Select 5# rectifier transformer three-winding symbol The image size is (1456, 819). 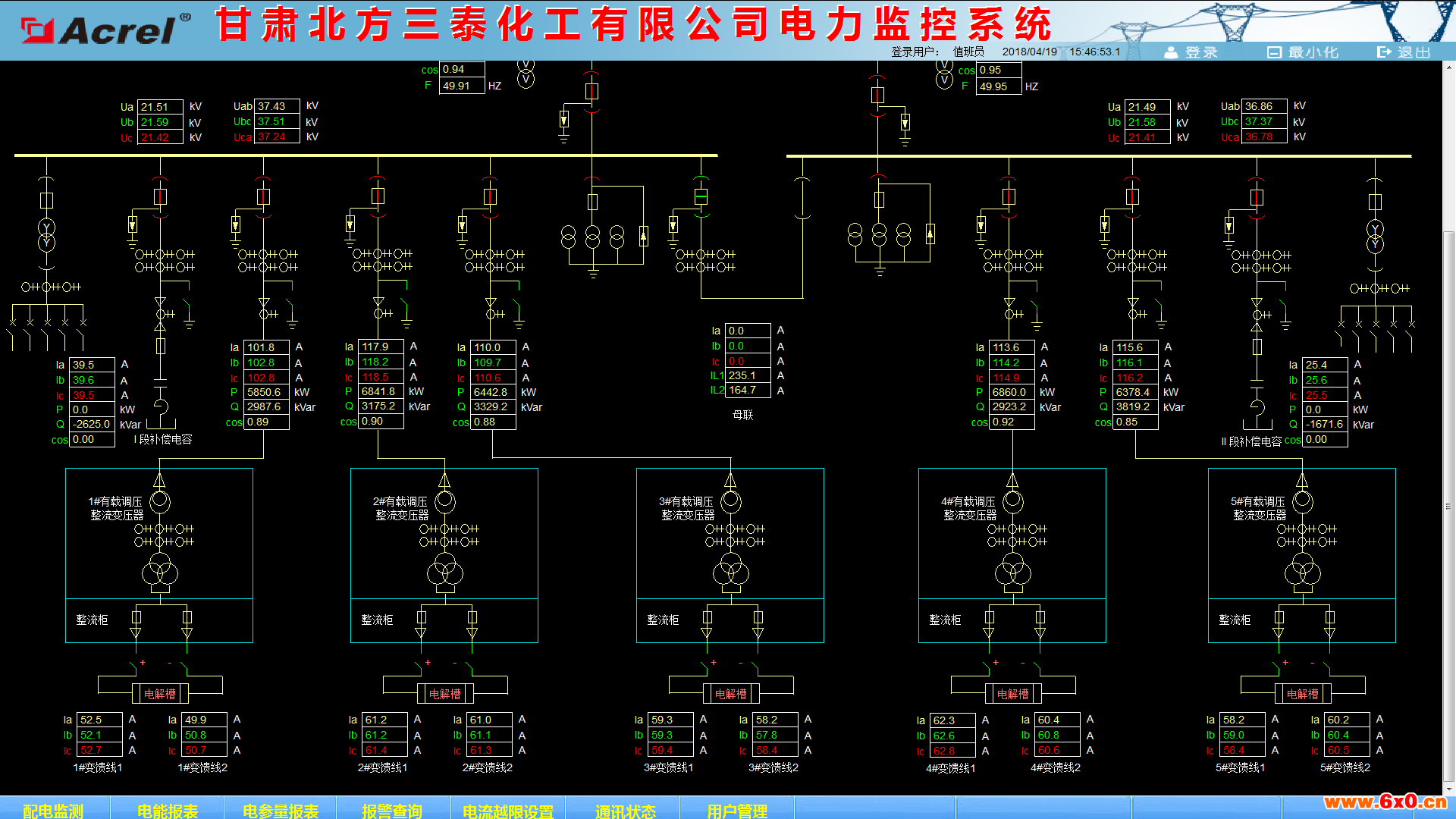[1303, 569]
